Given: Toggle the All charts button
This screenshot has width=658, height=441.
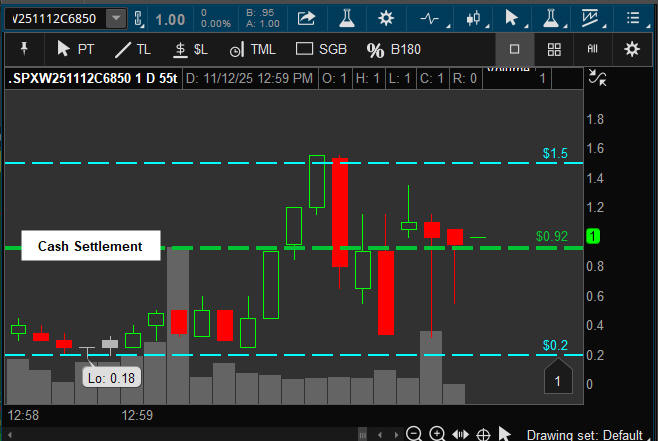Looking at the screenshot, I should [x=592, y=49].
